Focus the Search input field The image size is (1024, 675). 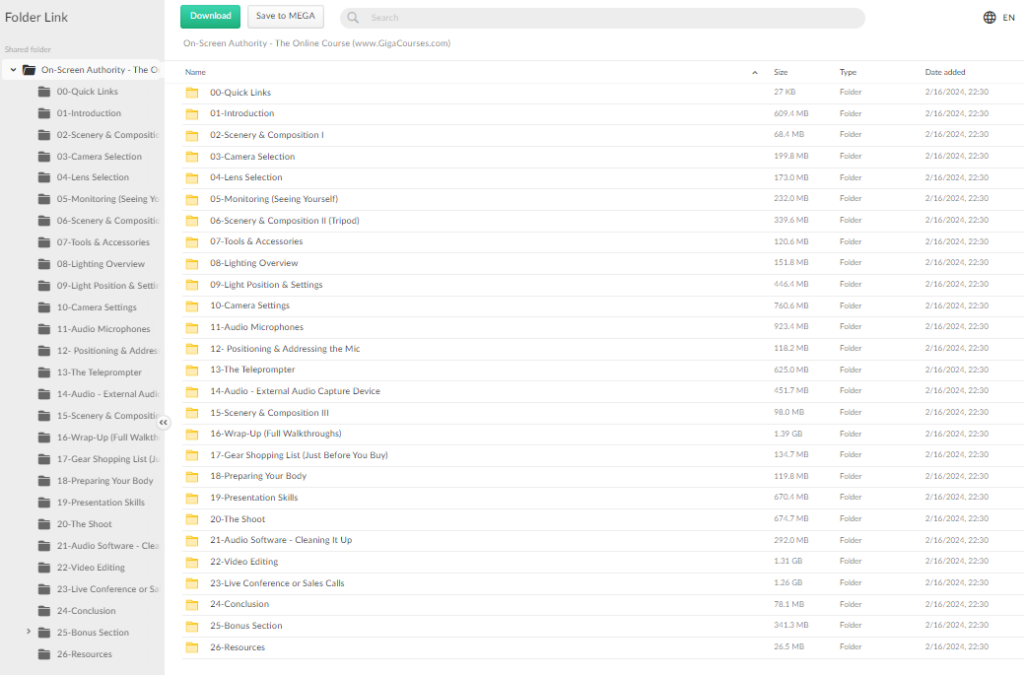click(x=610, y=18)
